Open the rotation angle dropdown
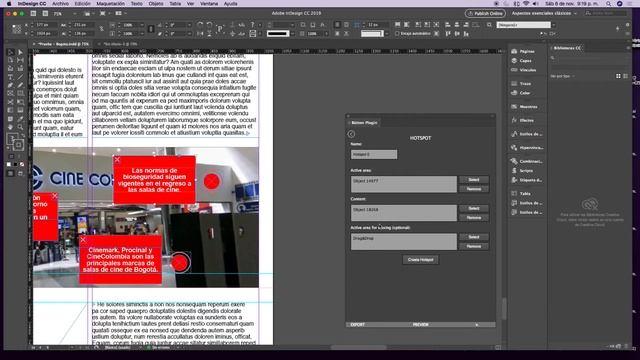 (189, 25)
